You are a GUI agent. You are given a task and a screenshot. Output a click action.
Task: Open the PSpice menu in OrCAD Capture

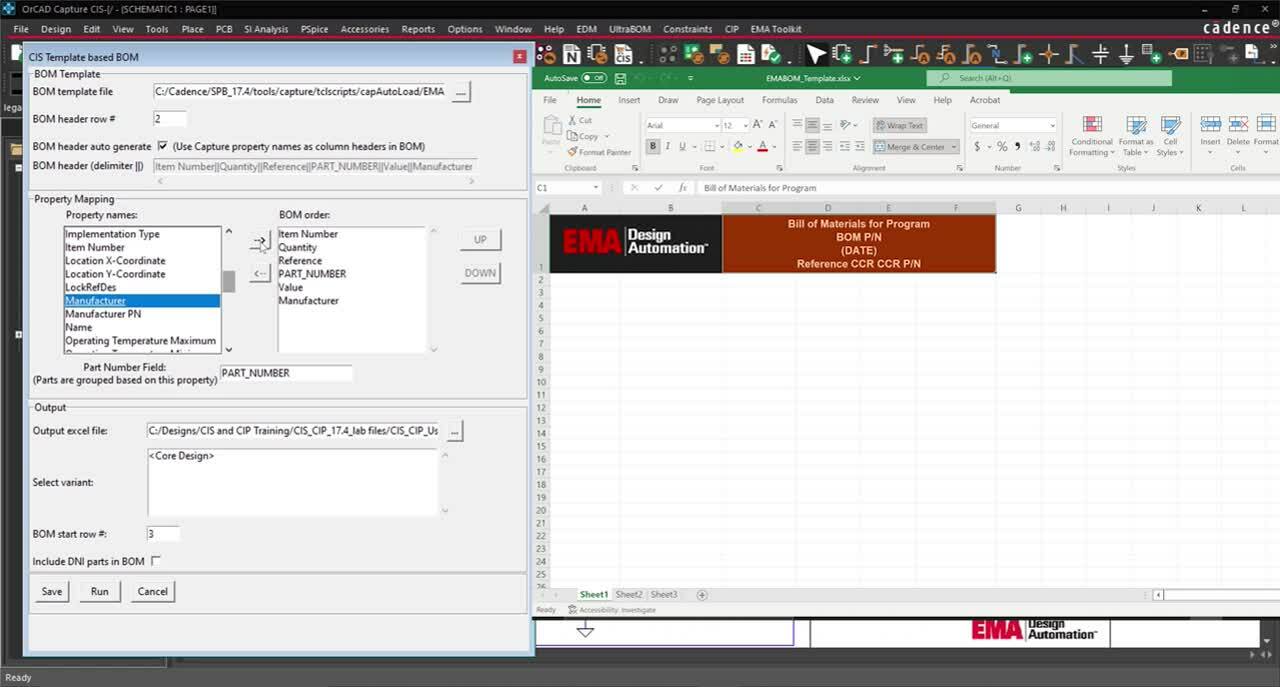point(314,29)
